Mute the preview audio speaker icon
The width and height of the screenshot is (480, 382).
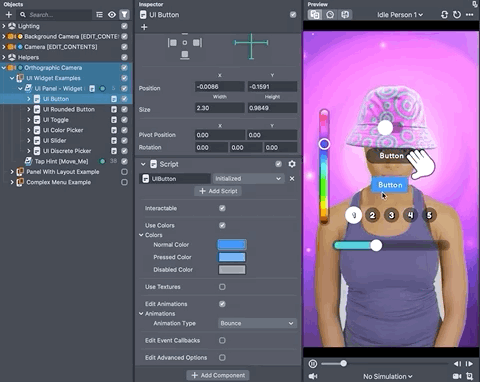click(x=313, y=376)
